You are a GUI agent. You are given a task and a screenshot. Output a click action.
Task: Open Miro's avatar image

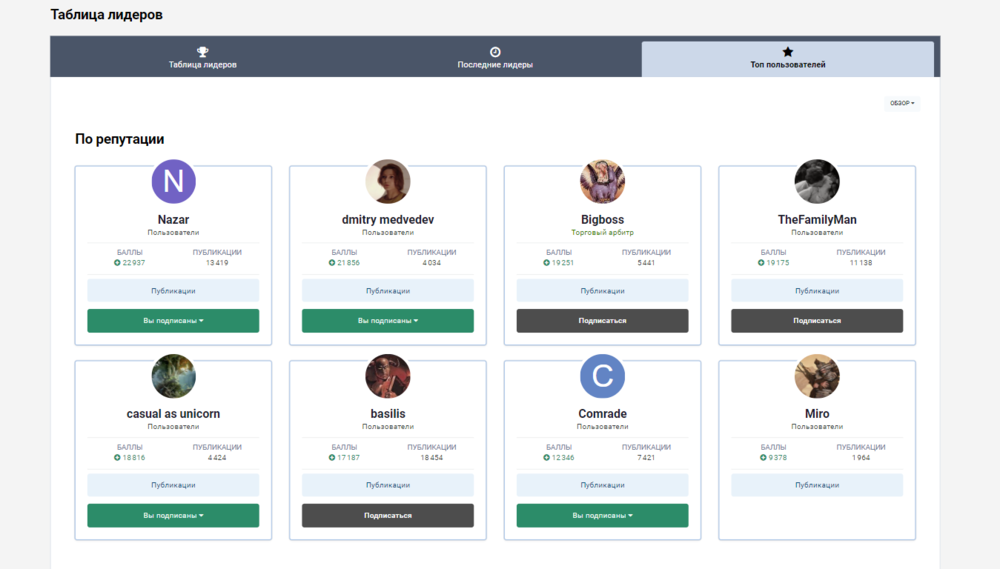click(x=816, y=377)
